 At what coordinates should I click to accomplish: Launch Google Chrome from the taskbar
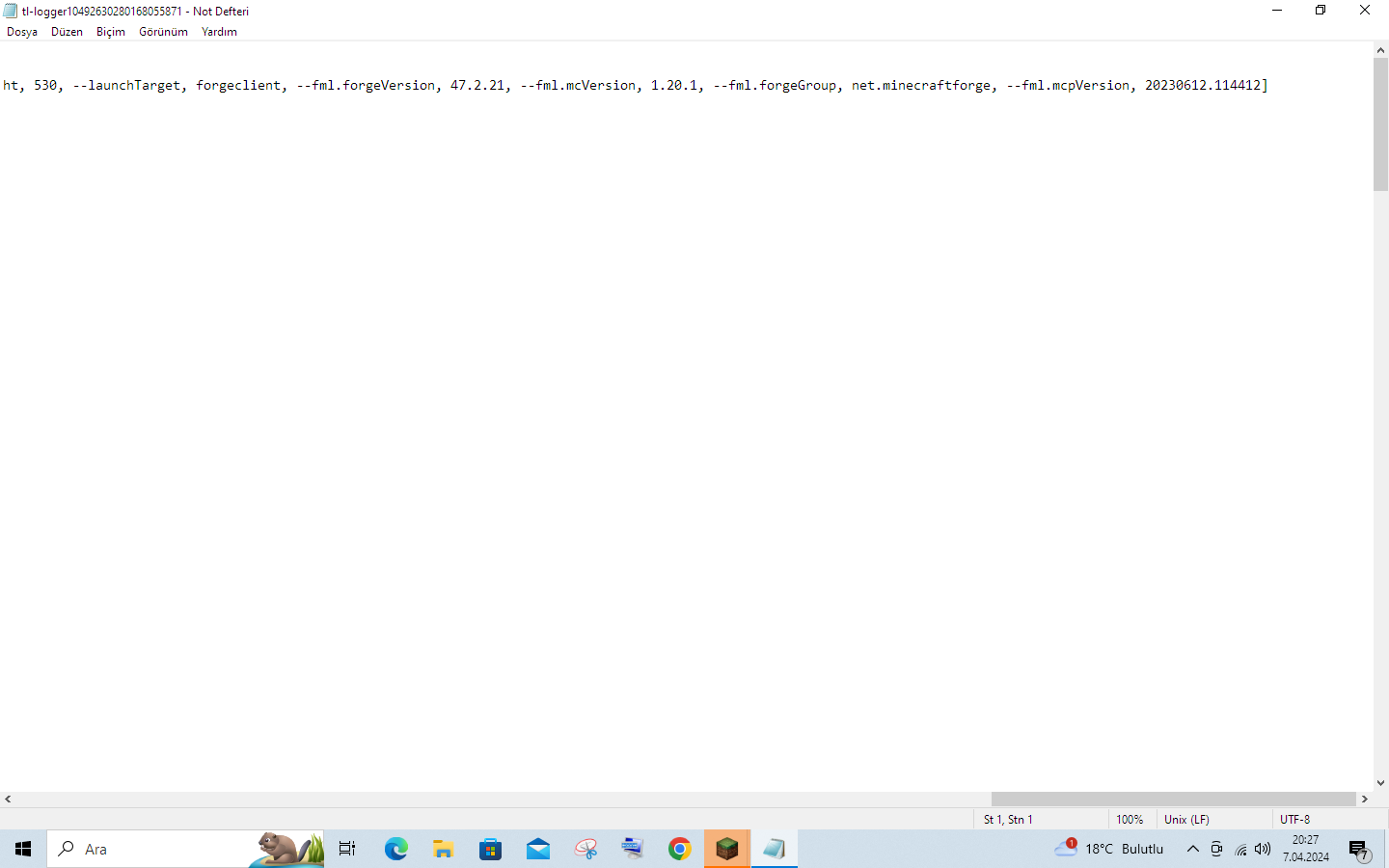pyautogui.click(x=679, y=849)
